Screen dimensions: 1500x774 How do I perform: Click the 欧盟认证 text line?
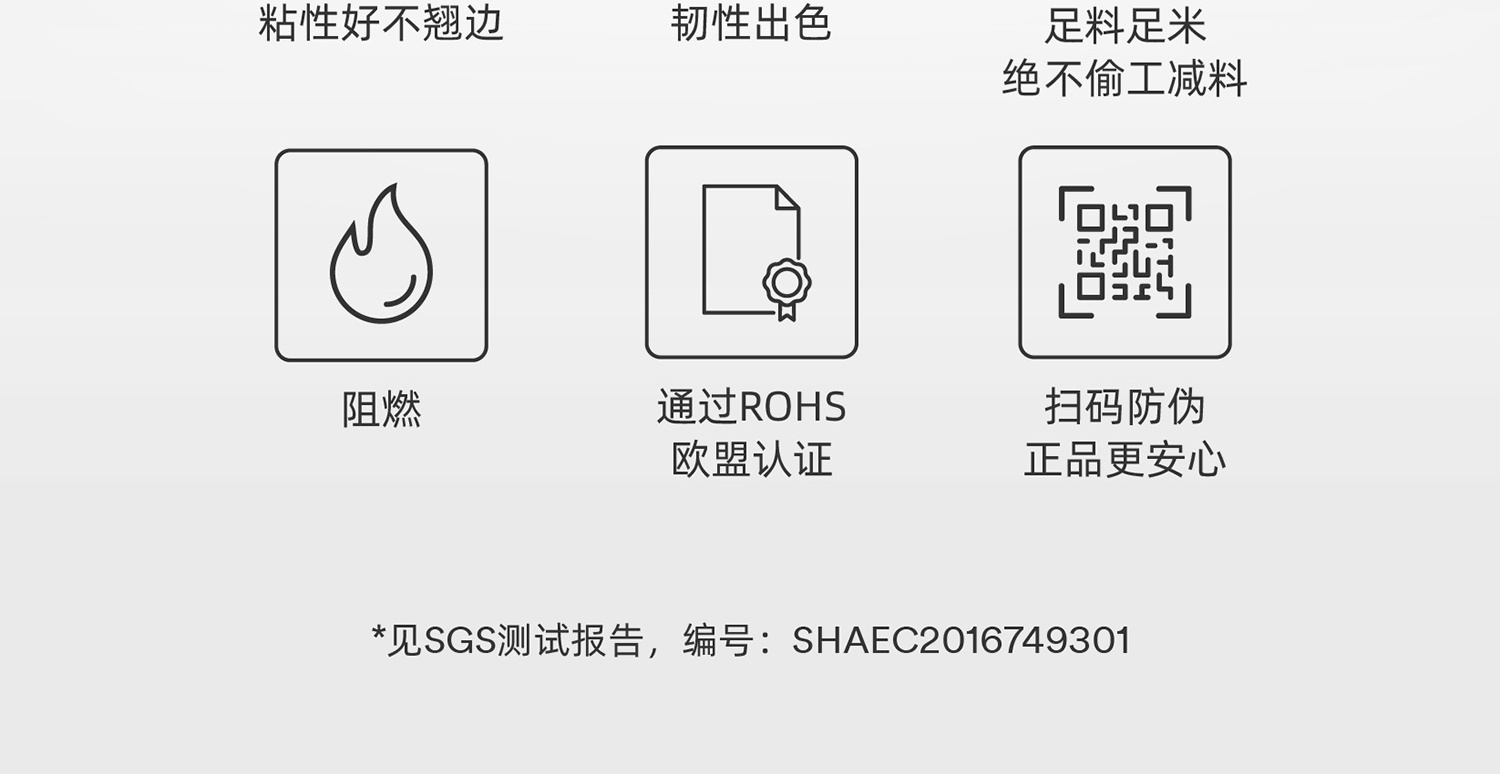click(x=751, y=460)
